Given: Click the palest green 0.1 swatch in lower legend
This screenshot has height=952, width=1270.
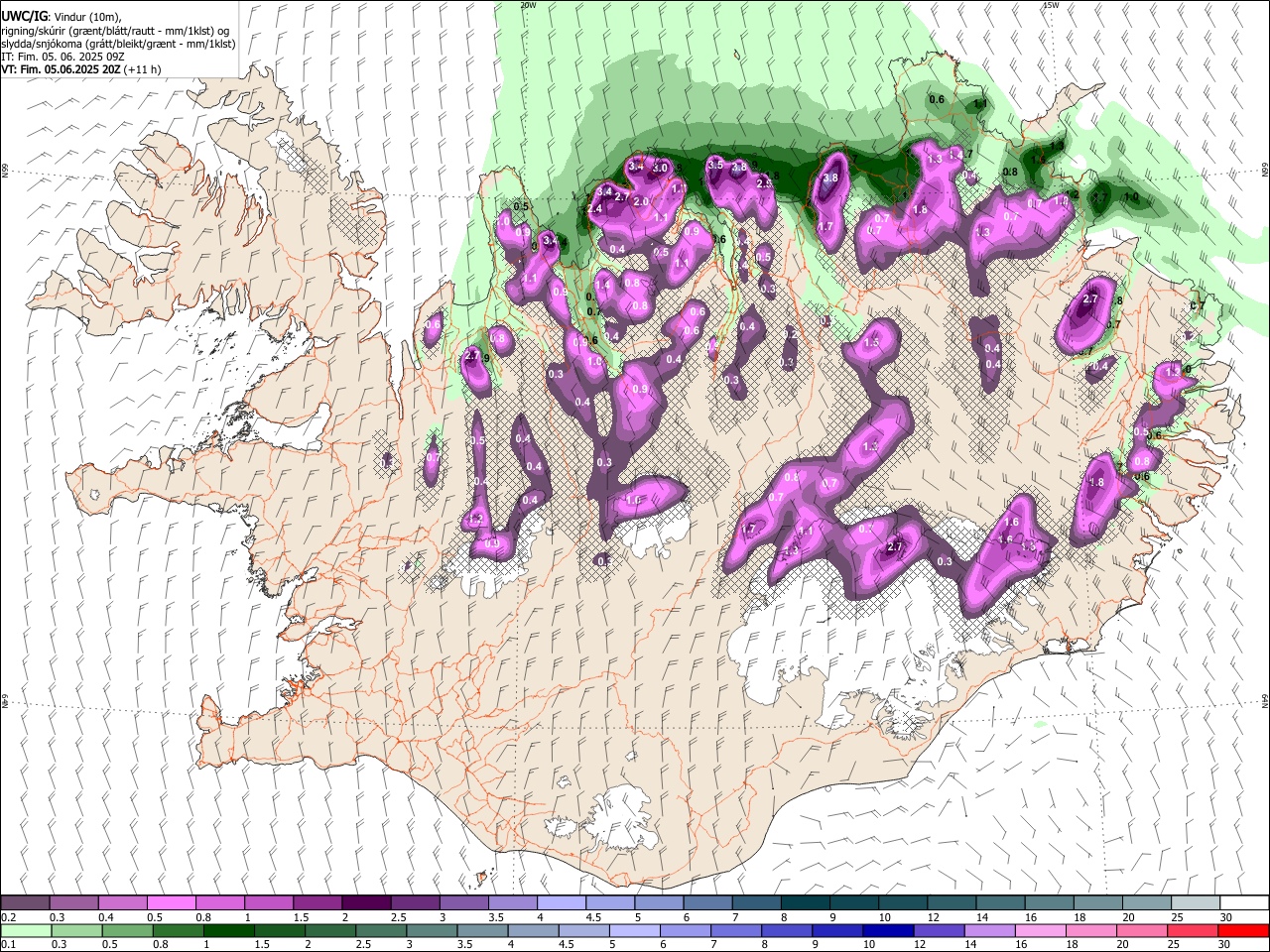Looking at the screenshot, I should [x=27, y=930].
